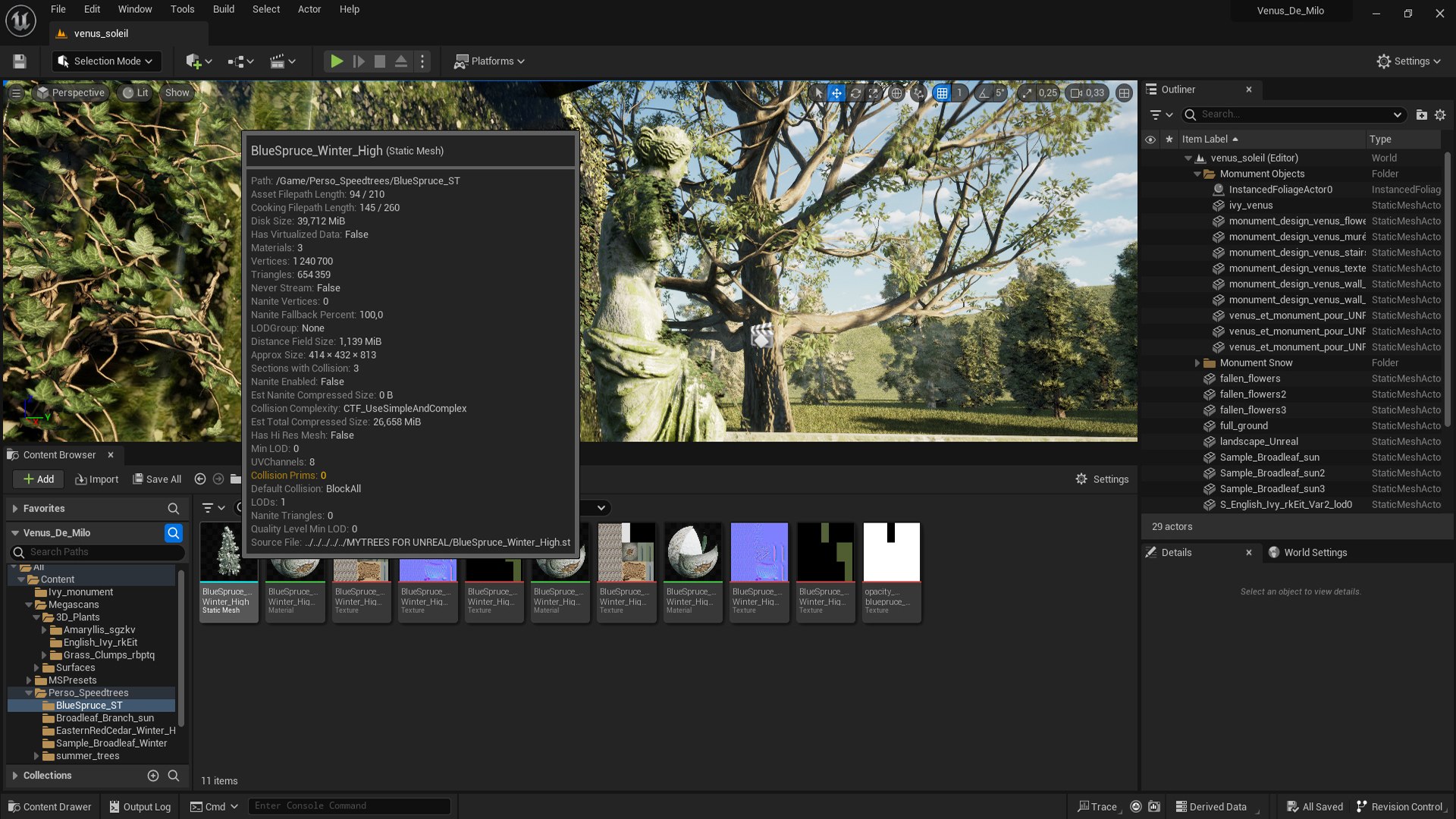1456x819 pixels.
Task: Click Import button in Content Browser
Action: 97,479
